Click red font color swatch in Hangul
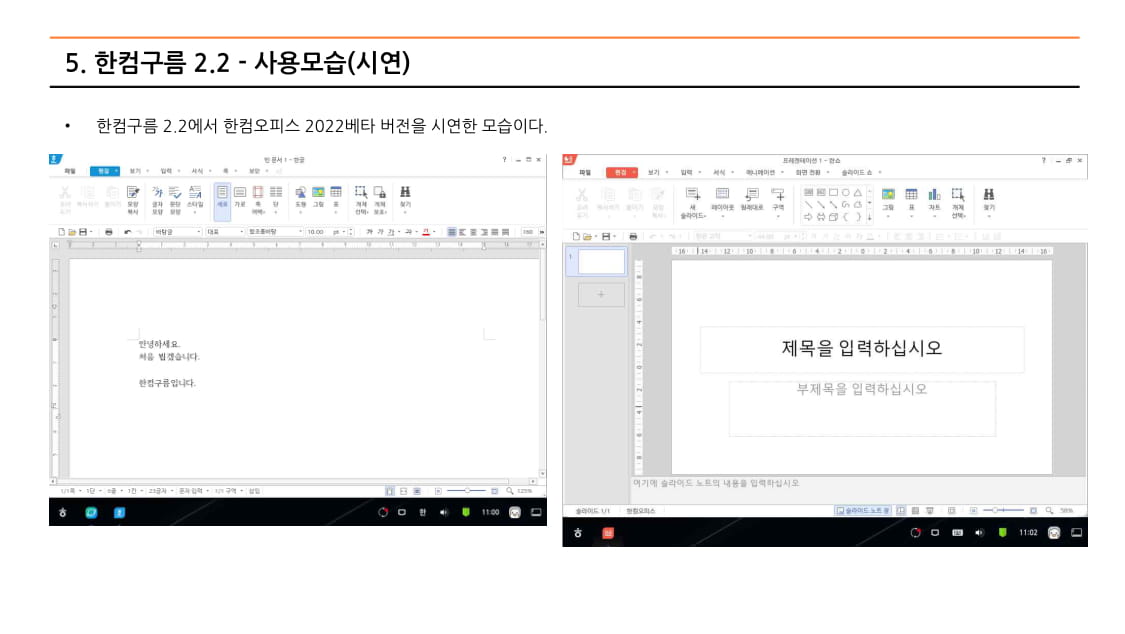The width and height of the screenshot is (1125, 634). click(425, 232)
